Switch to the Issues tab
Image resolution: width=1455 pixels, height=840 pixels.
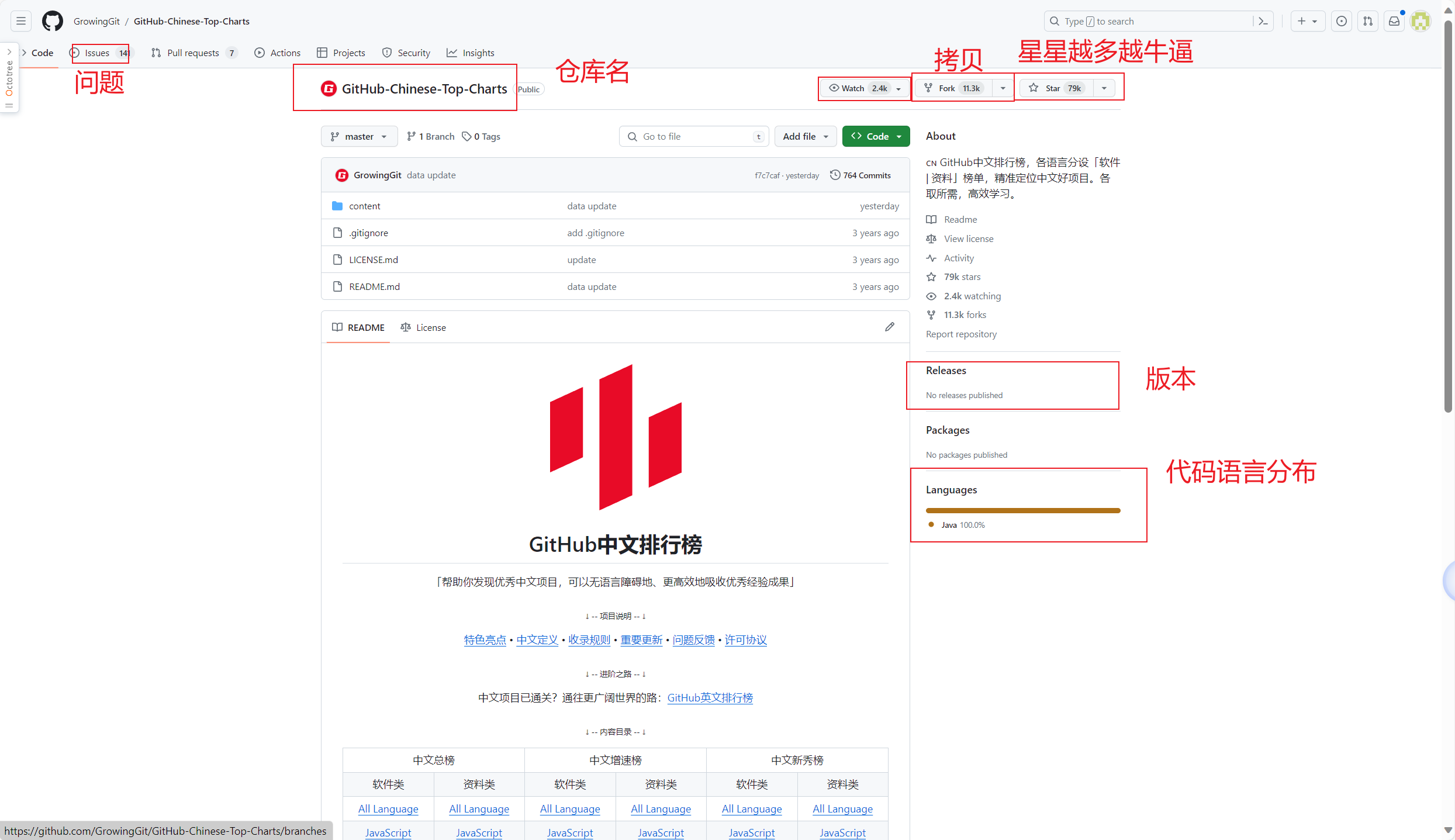99,53
